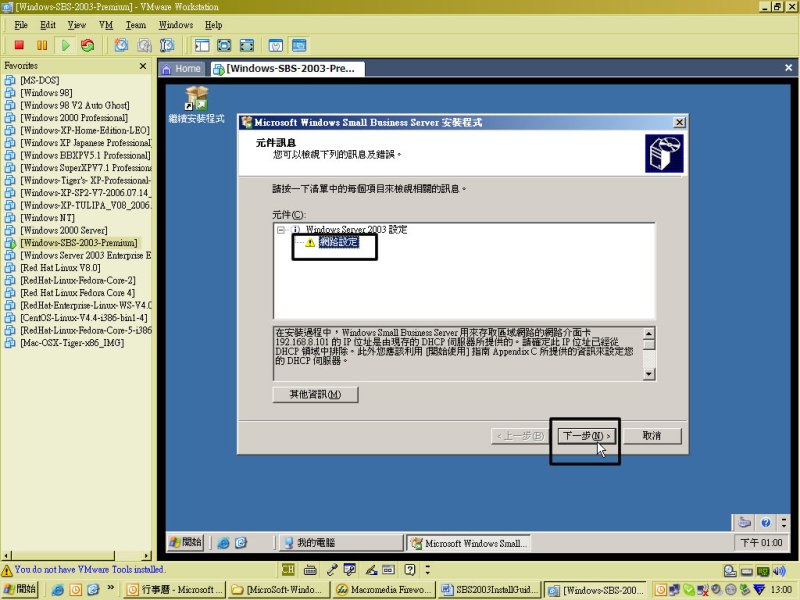
Task: Click the Reset toolbar icon
Action: coord(88,45)
